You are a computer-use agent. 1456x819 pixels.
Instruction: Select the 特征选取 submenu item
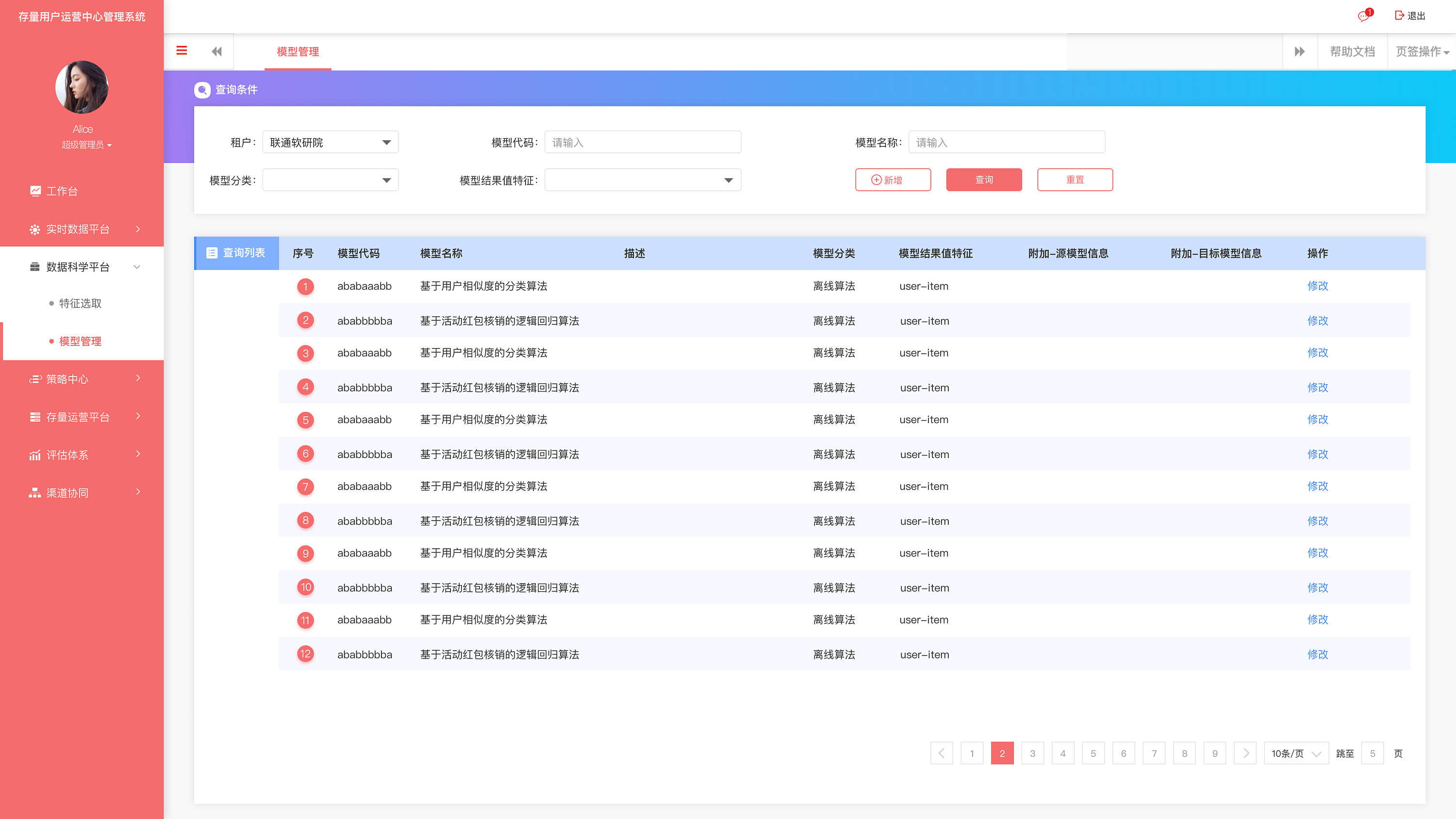tap(80, 304)
